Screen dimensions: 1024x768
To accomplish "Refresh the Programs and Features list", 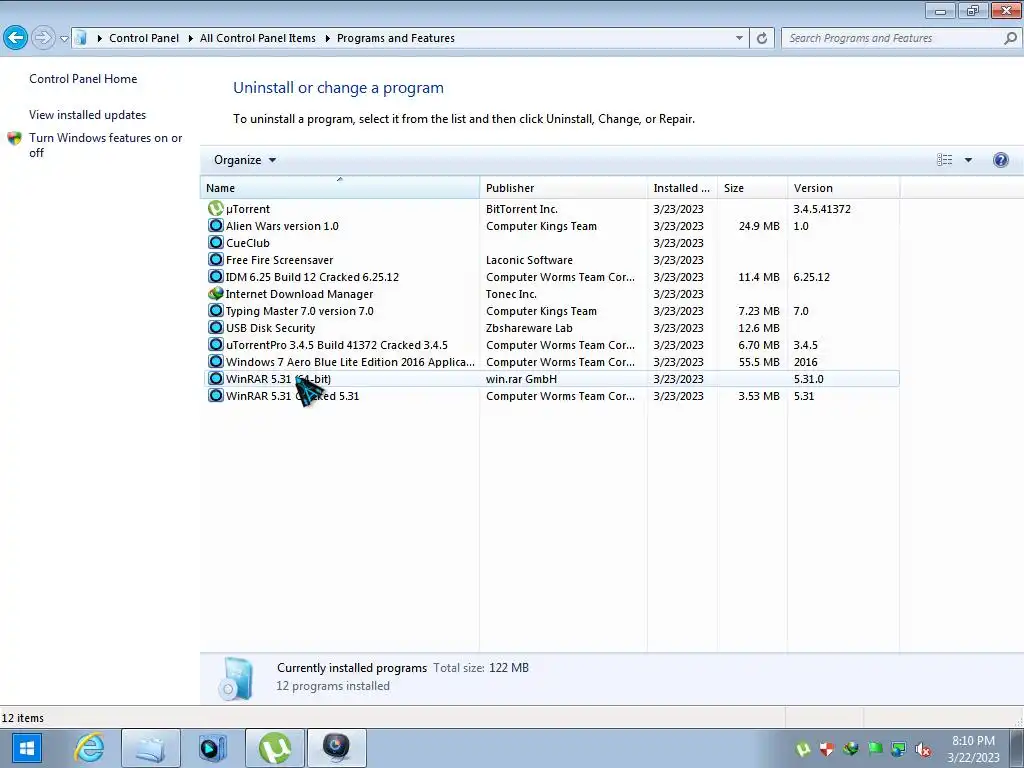I will (761, 38).
